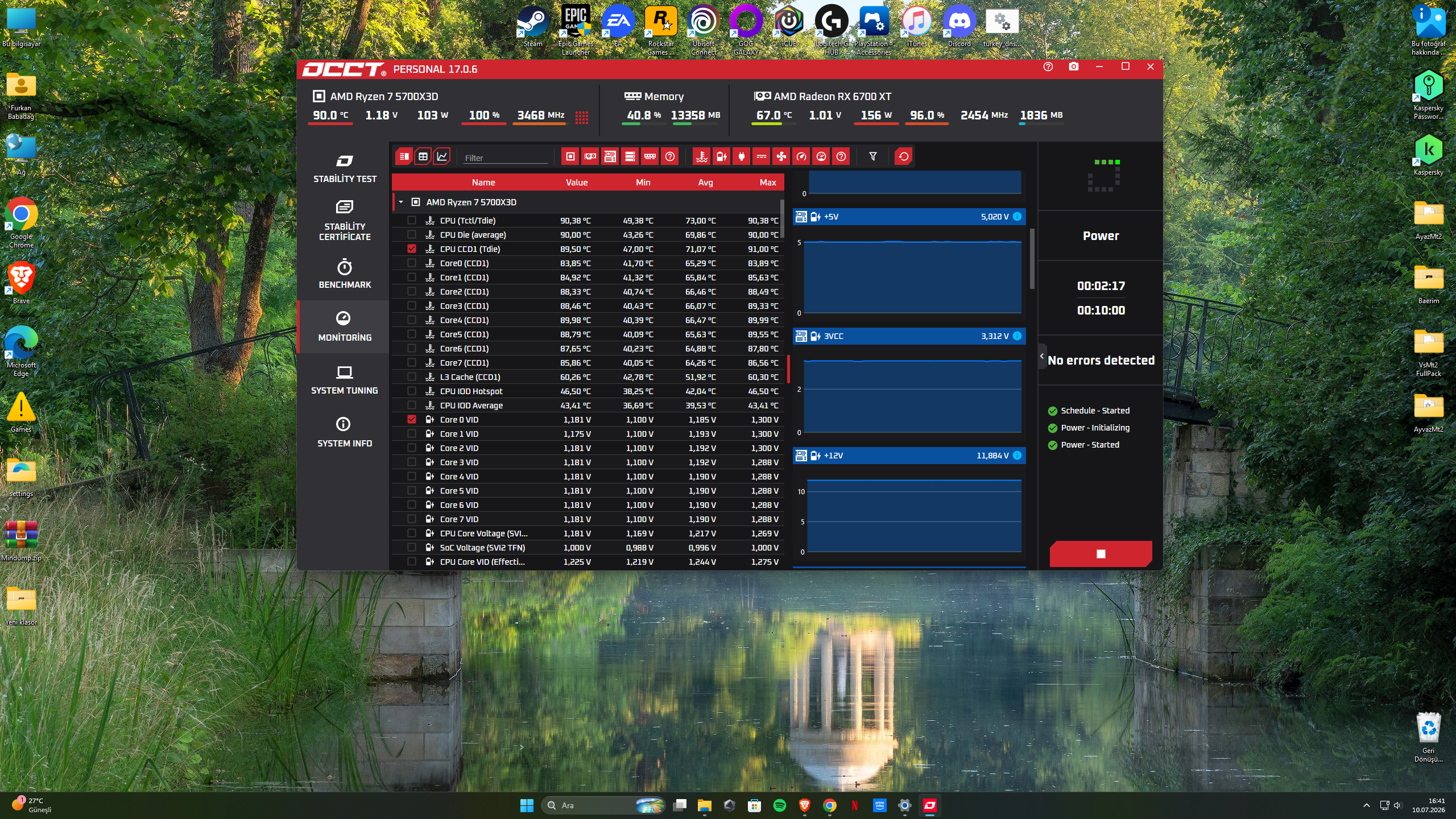The height and width of the screenshot is (819, 1456).
Task: Open the System Info section
Action: 345,433
